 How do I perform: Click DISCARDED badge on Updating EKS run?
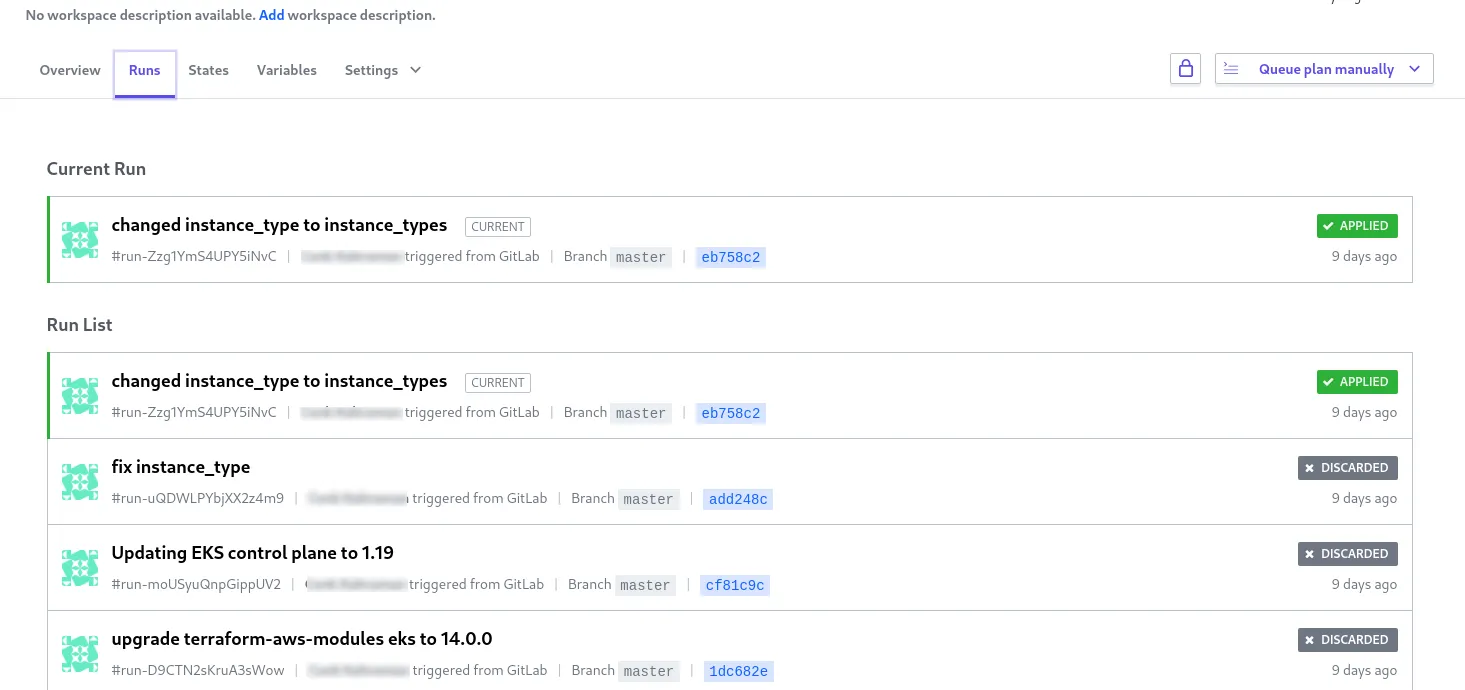click(x=1347, y=554)
